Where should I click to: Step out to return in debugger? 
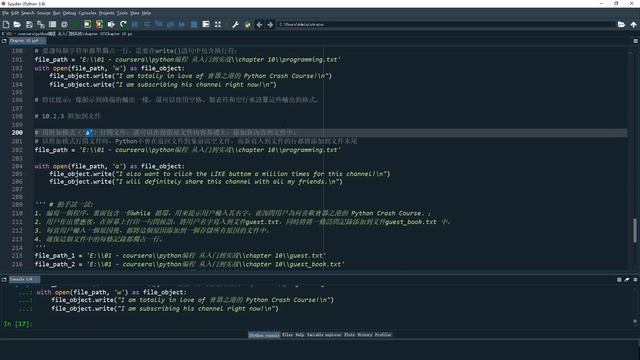click(170, 24)
